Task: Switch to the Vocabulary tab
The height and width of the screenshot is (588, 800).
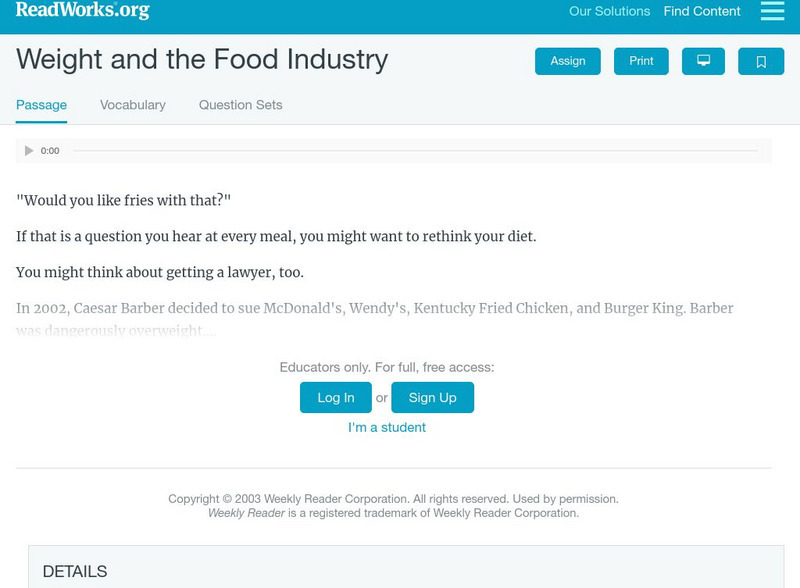Action: [x=133, y=105]
